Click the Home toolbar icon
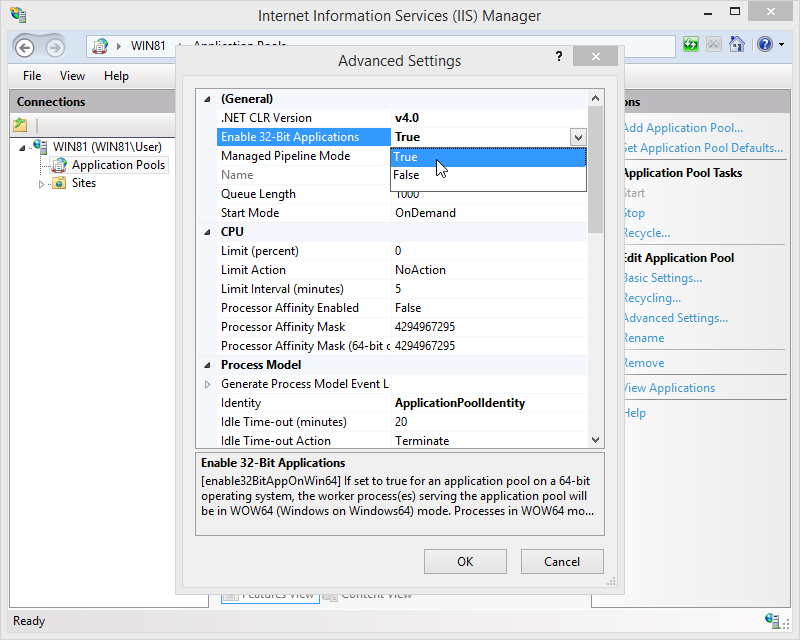The width and height of the screenshot is (800, 640). pyautogui.click(x=736, y=44)
